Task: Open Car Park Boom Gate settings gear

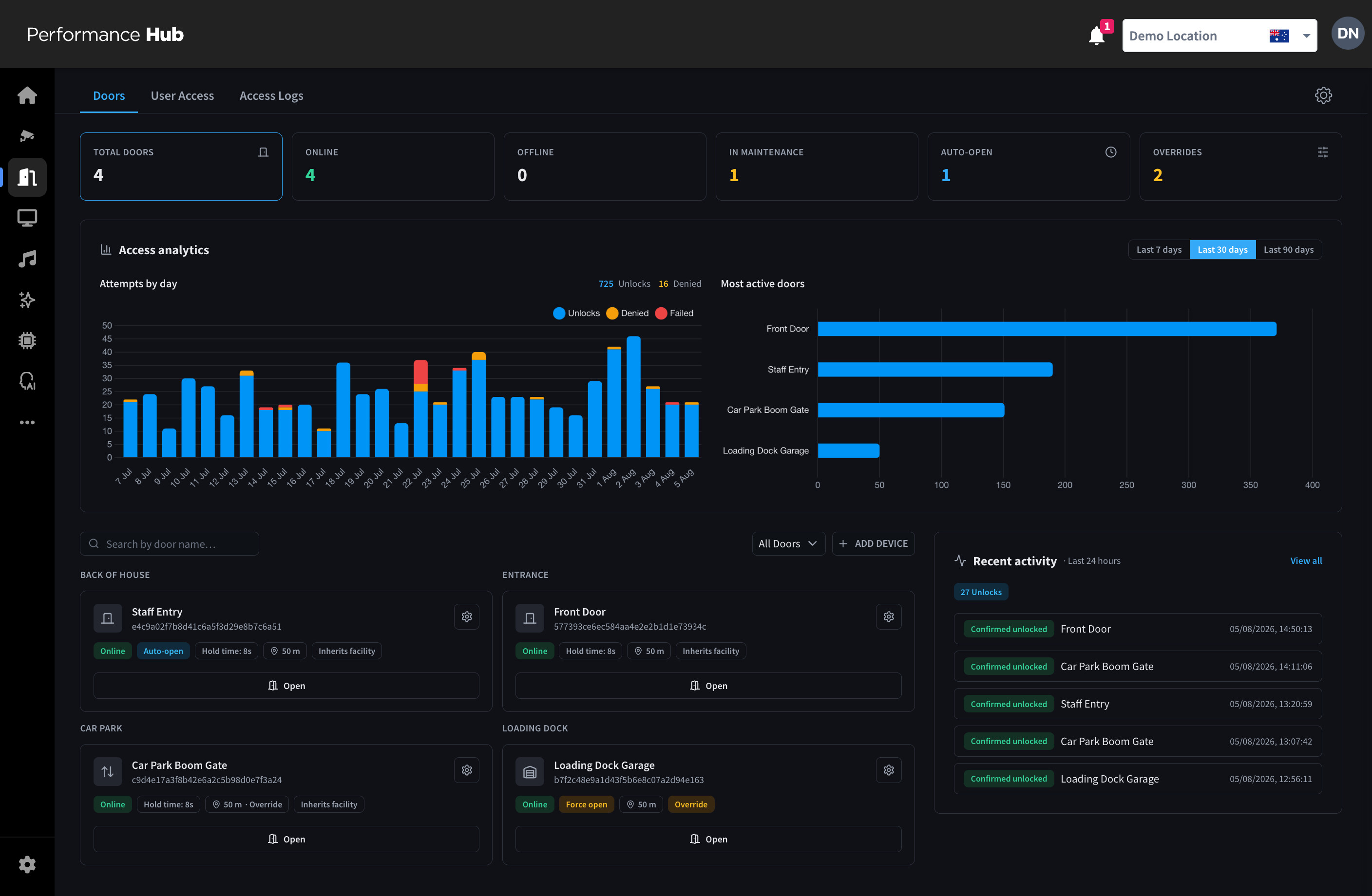Action: (x=466, y=770)
